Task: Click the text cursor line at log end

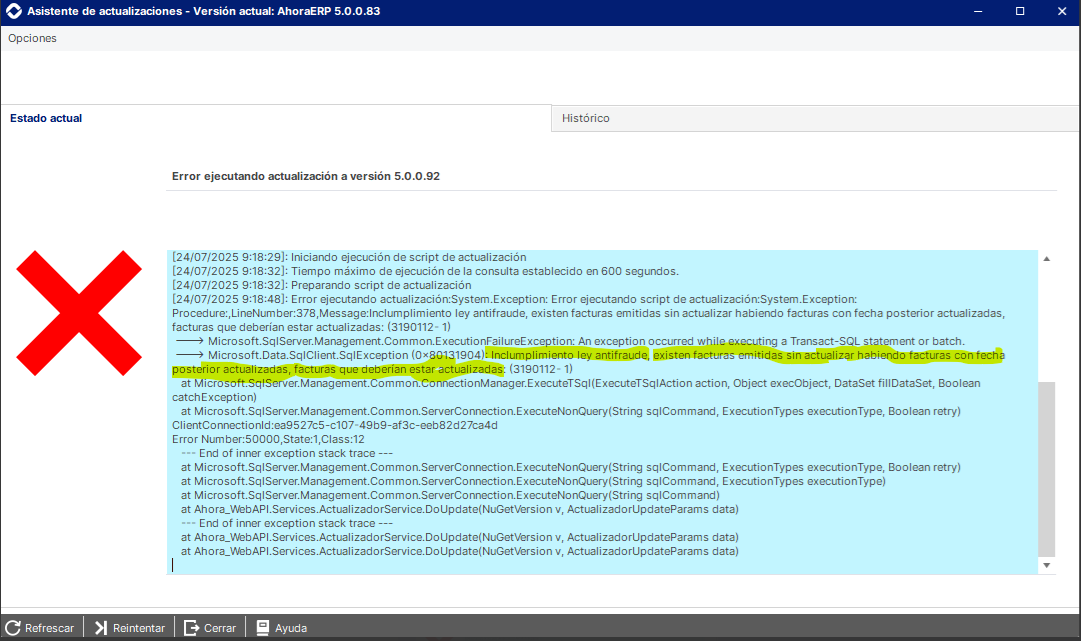Action: tap(172, 565)
